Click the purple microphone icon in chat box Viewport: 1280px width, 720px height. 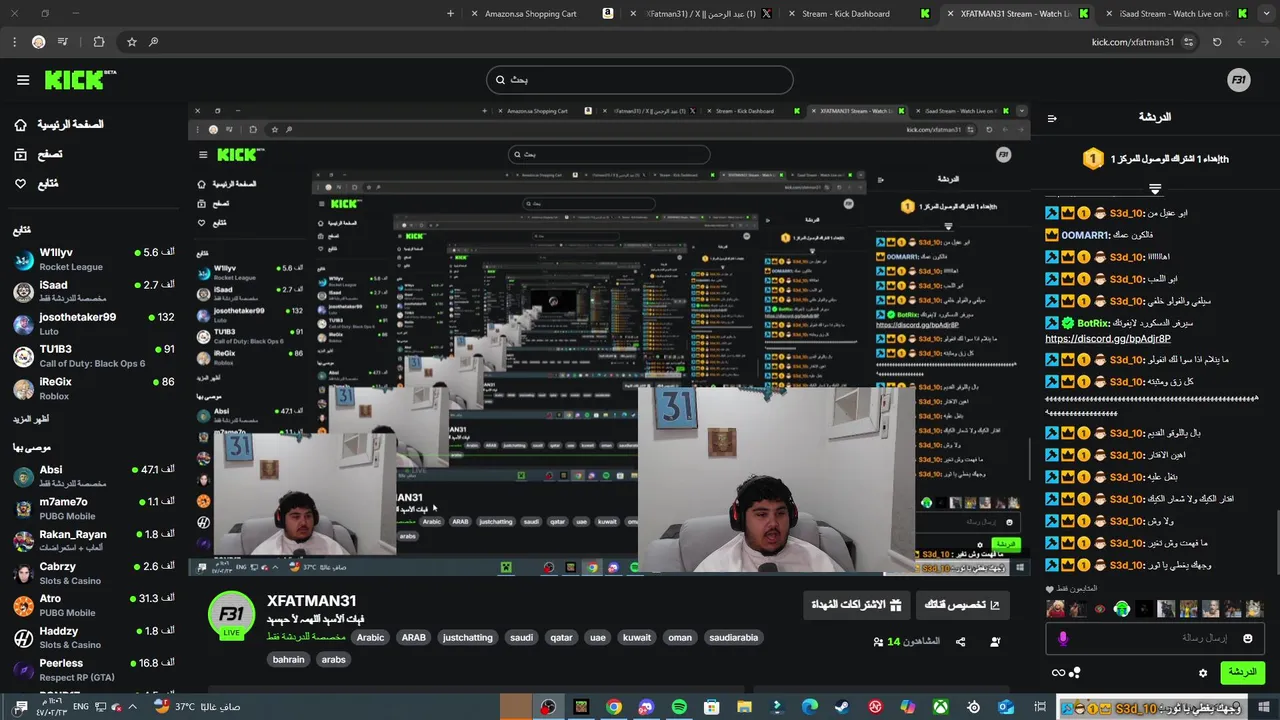1063,638
